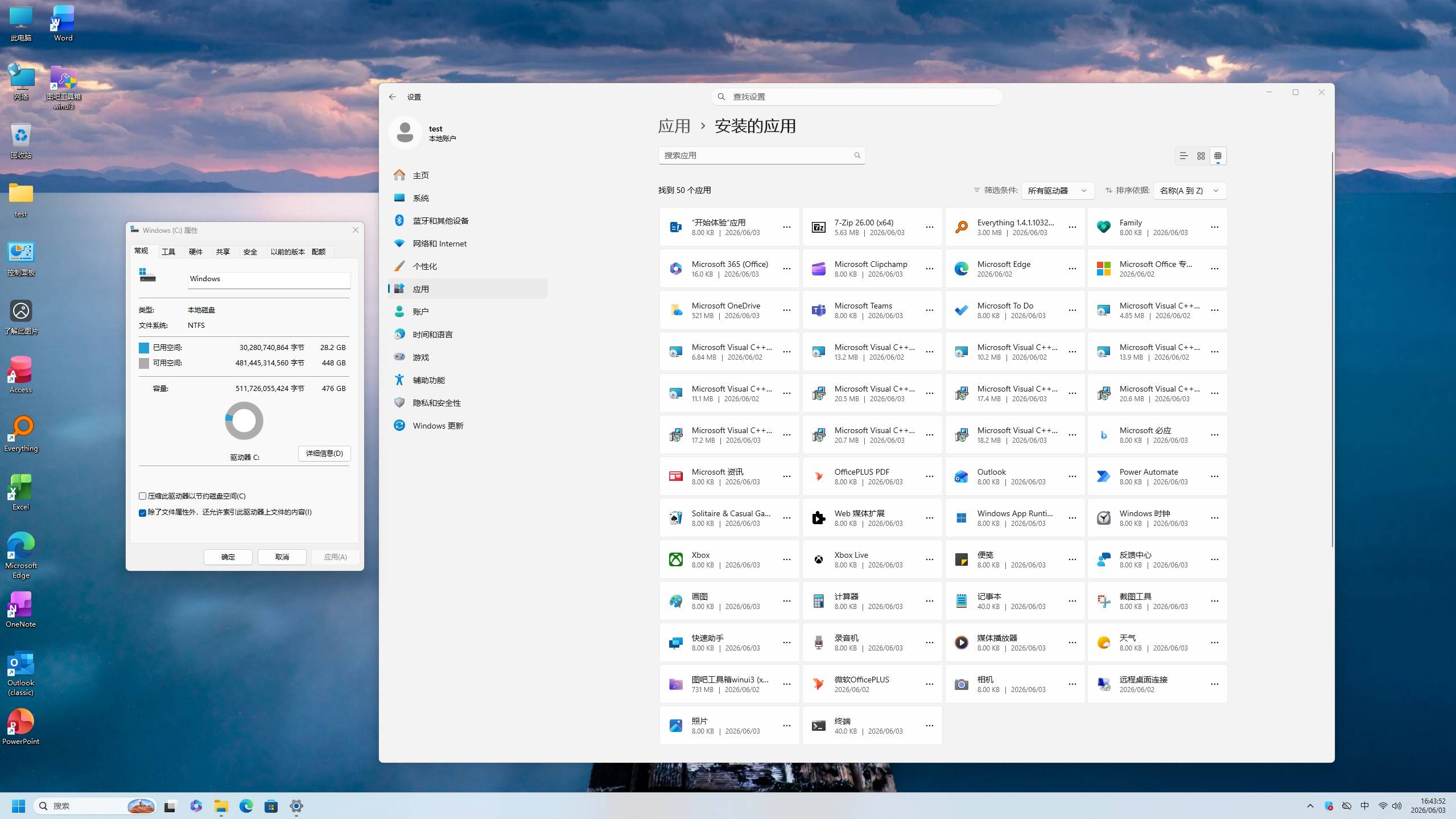1456x819 pixels.
Task: Click the Everything 1.4.1 magnifier icon
Action: (961, 227)
